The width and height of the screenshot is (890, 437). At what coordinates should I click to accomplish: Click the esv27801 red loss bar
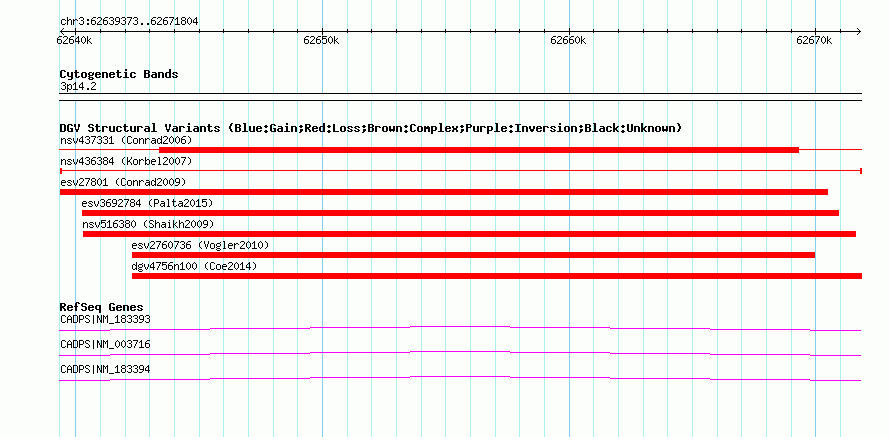click(444, 192)
